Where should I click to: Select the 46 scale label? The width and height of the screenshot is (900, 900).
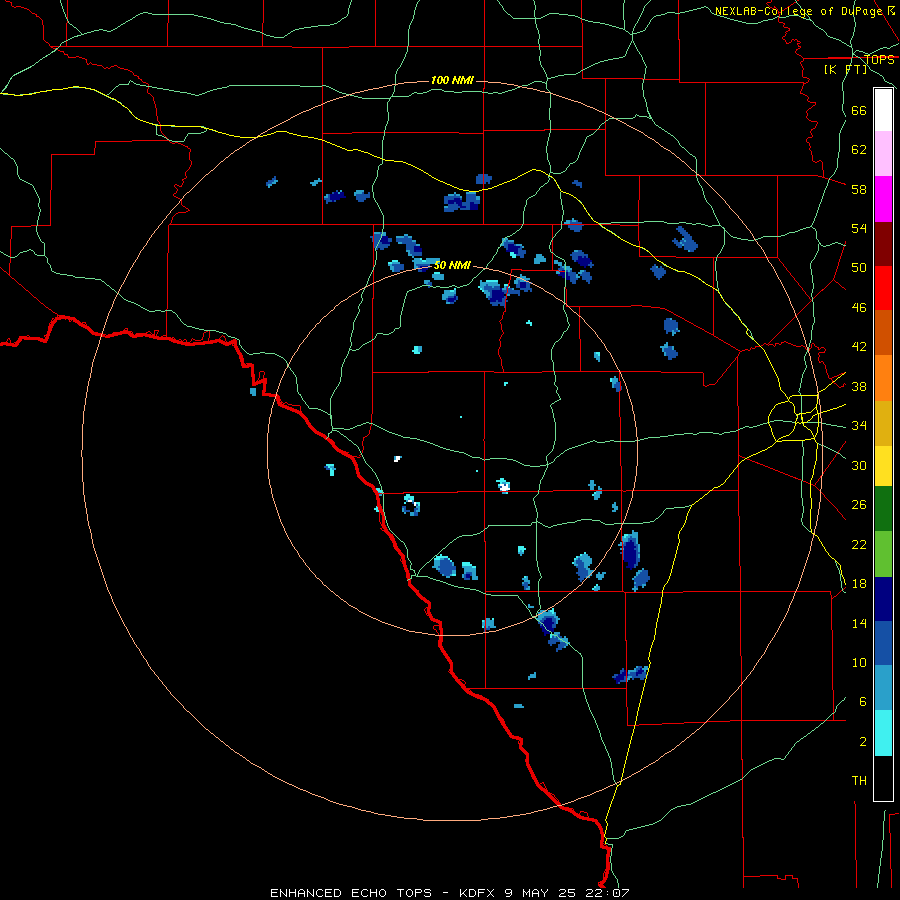point(859,308)
